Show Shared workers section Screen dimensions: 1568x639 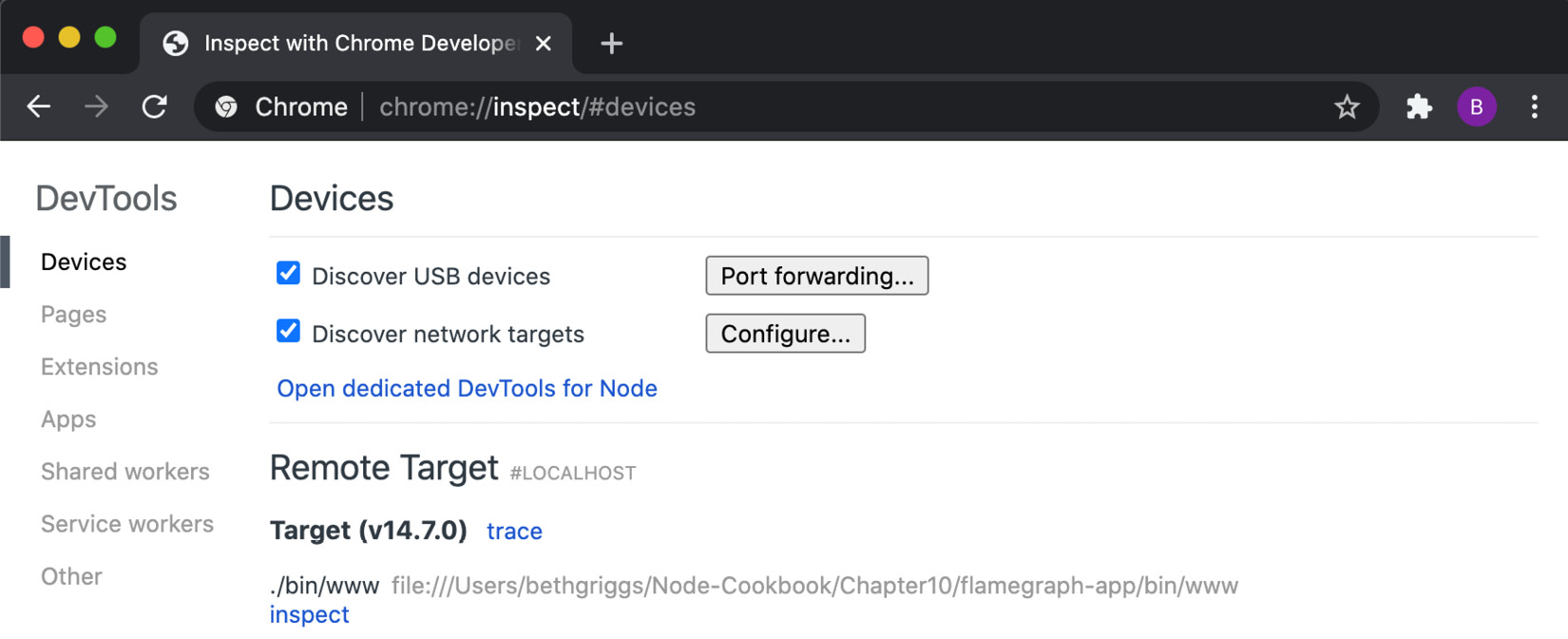[x=125, y=472]
